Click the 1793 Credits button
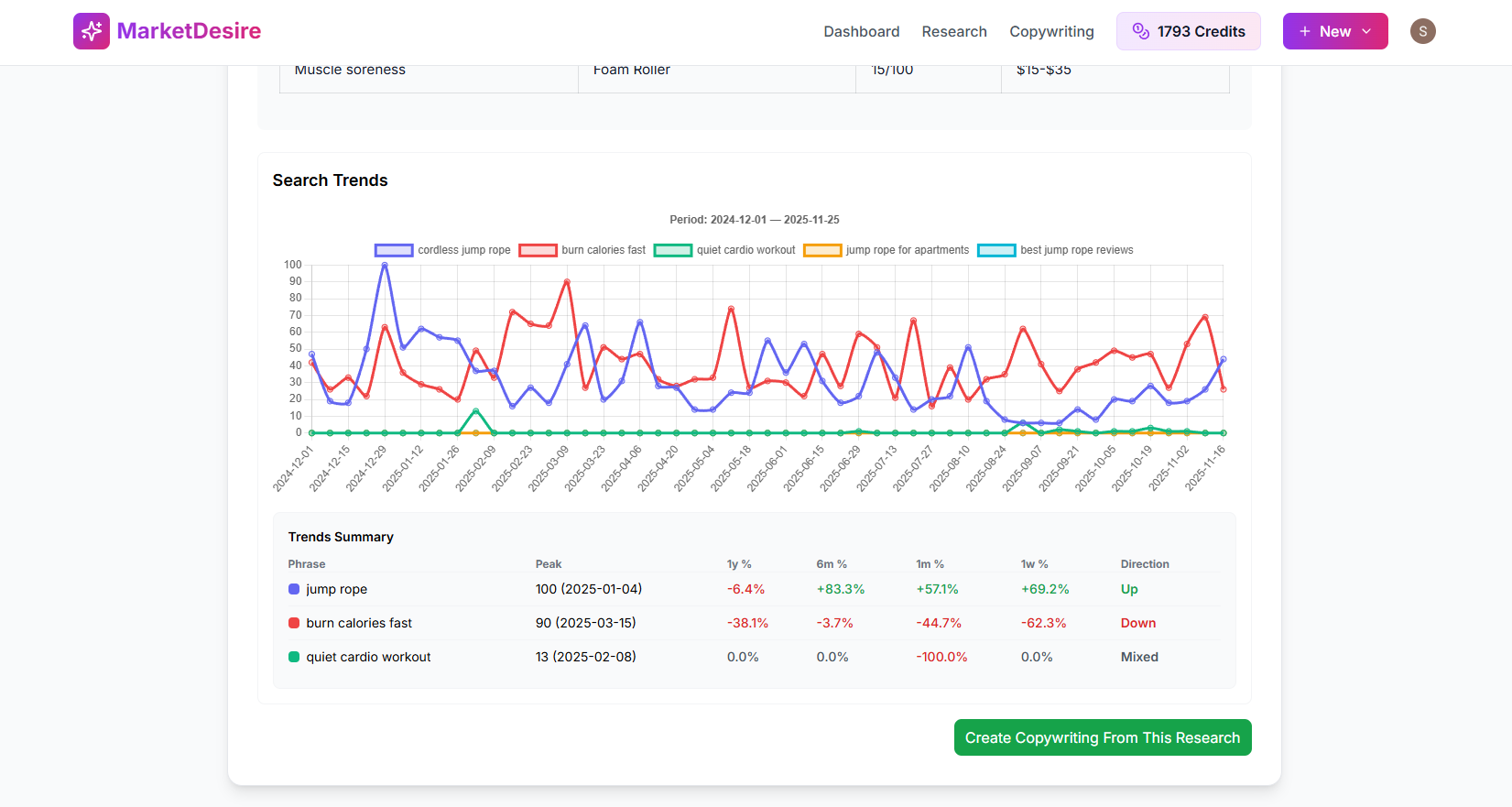1512x807 pixels. [1188, 31]
